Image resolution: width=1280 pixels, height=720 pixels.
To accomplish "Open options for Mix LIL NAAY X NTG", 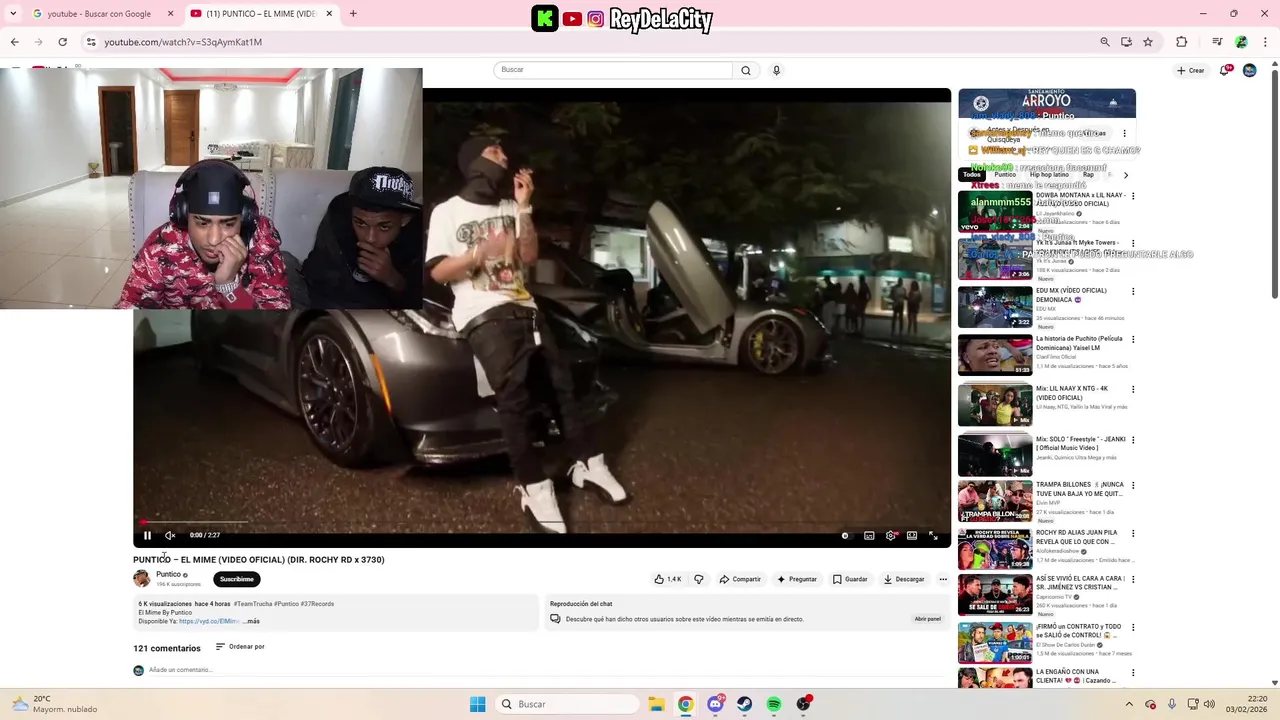I will click(x=1133, y=389).
